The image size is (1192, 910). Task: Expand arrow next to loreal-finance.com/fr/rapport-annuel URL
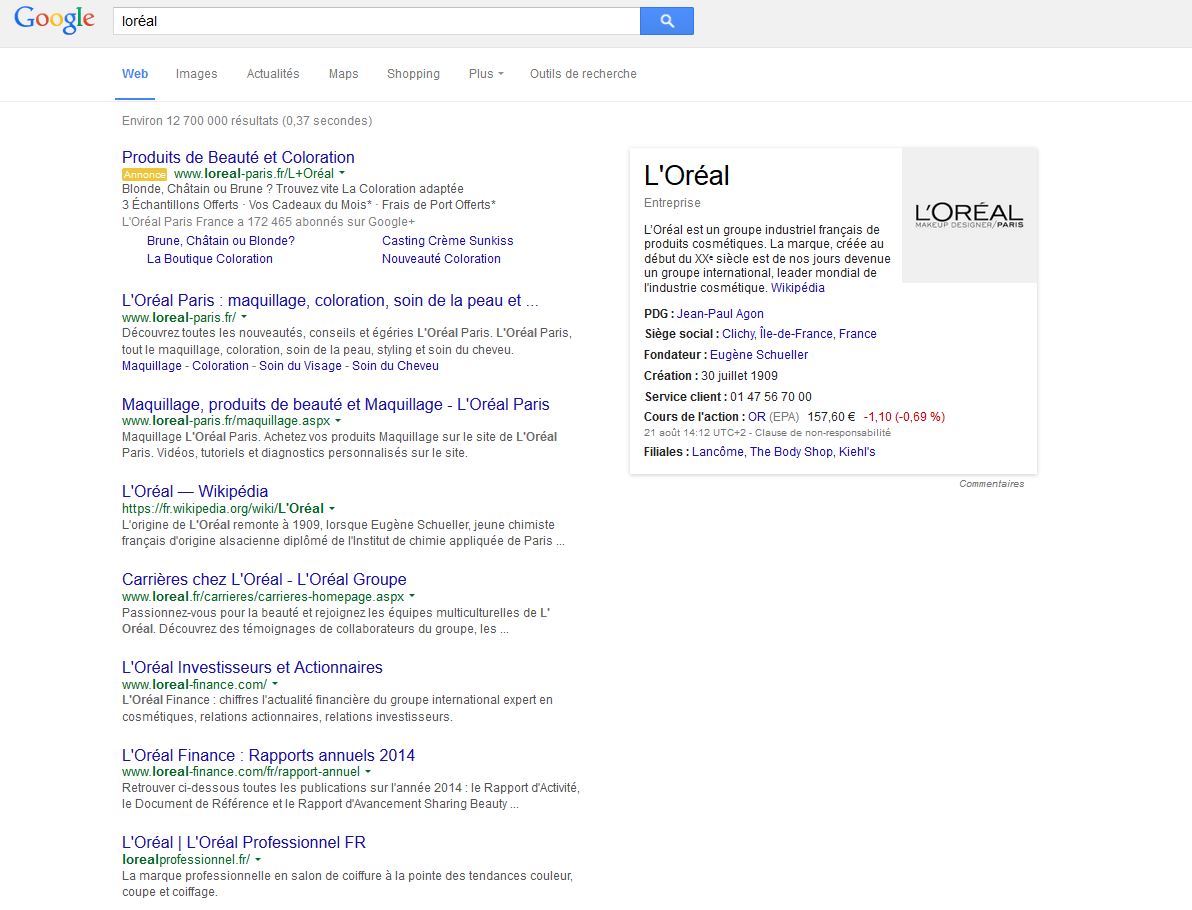coord(368,772)
